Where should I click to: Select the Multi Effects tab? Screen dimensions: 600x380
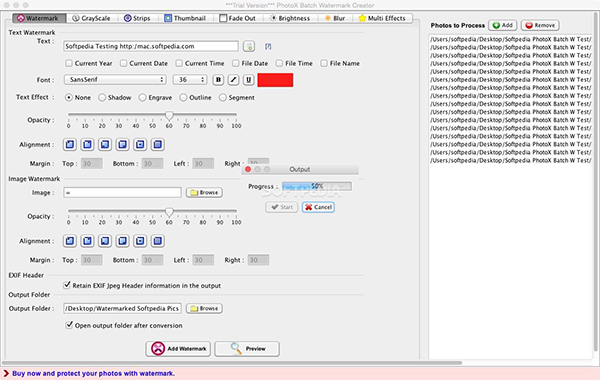pos(382,18)
